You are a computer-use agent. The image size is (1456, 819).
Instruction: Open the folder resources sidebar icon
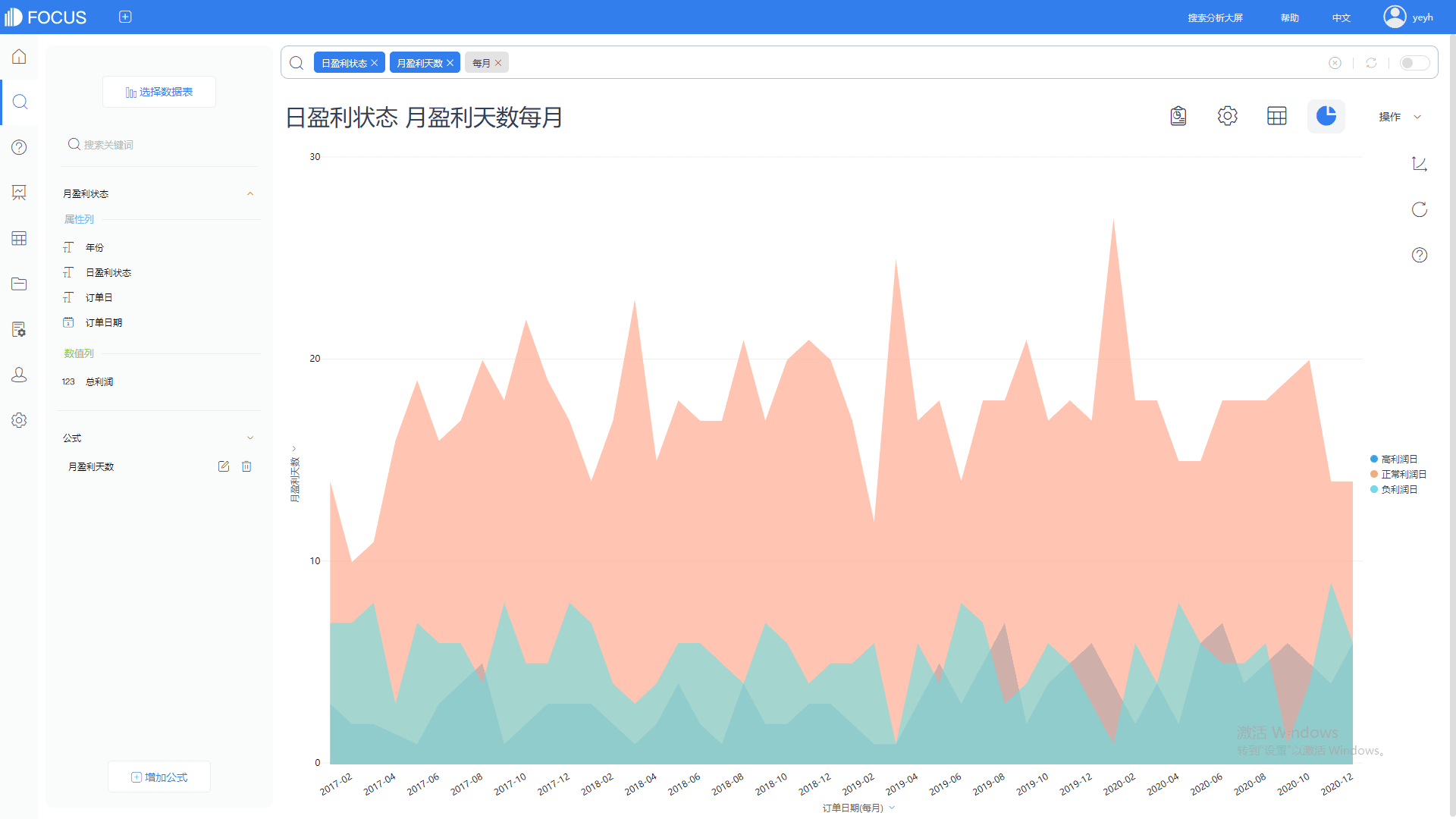(x=19, y=284)
